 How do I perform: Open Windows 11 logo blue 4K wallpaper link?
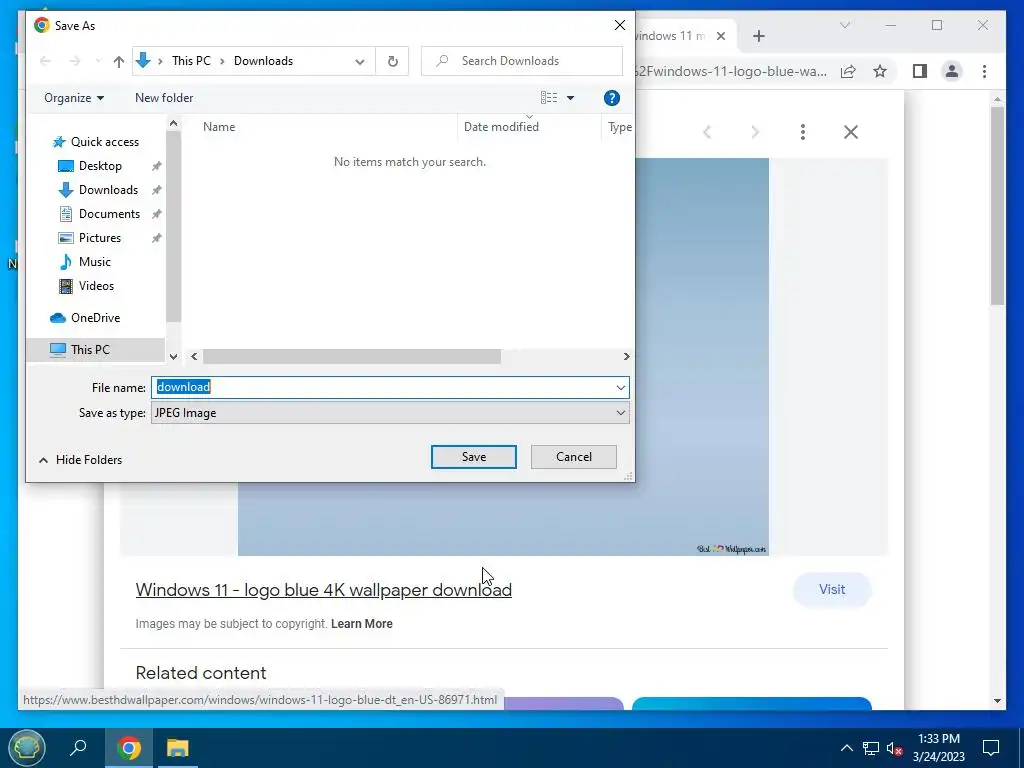point(323,590)
